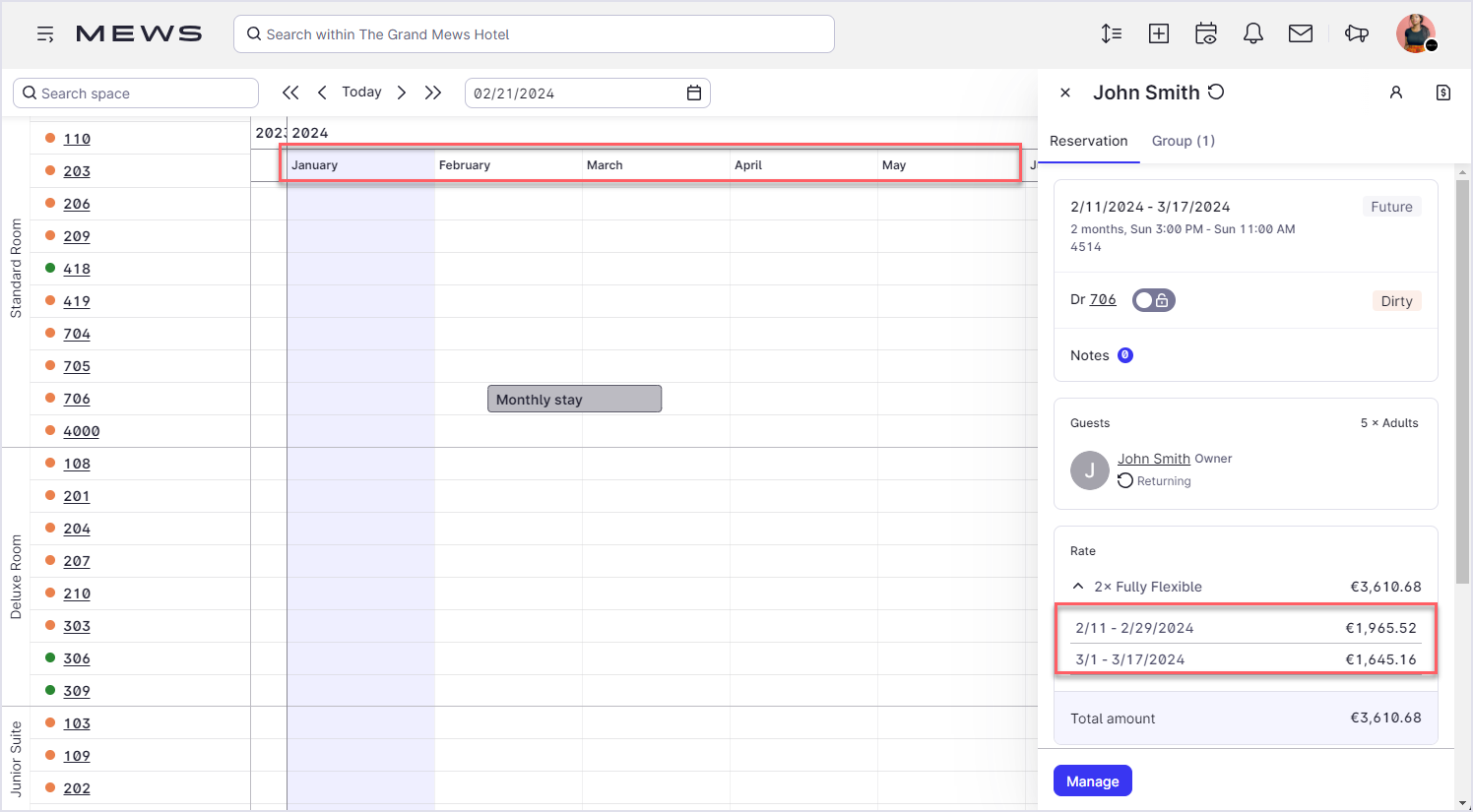Open date picker calendar icon
The height and width of the screenshot is (812, 1473).
click(x=694, y=93)
